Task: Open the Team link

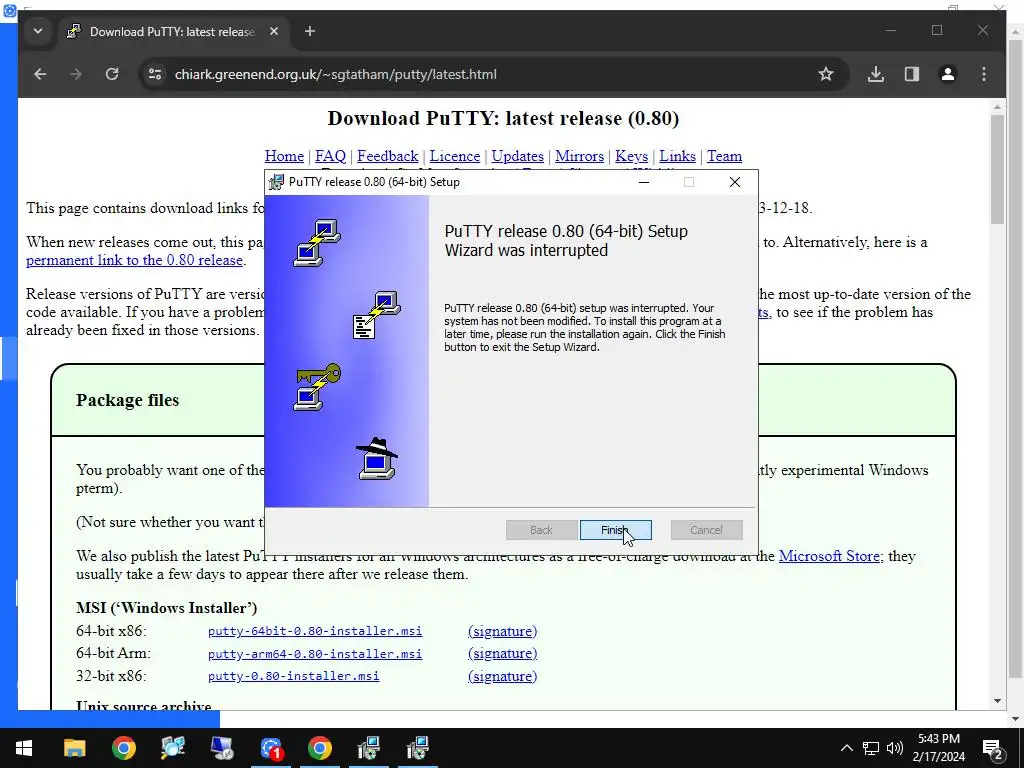Action: (724, 156)
